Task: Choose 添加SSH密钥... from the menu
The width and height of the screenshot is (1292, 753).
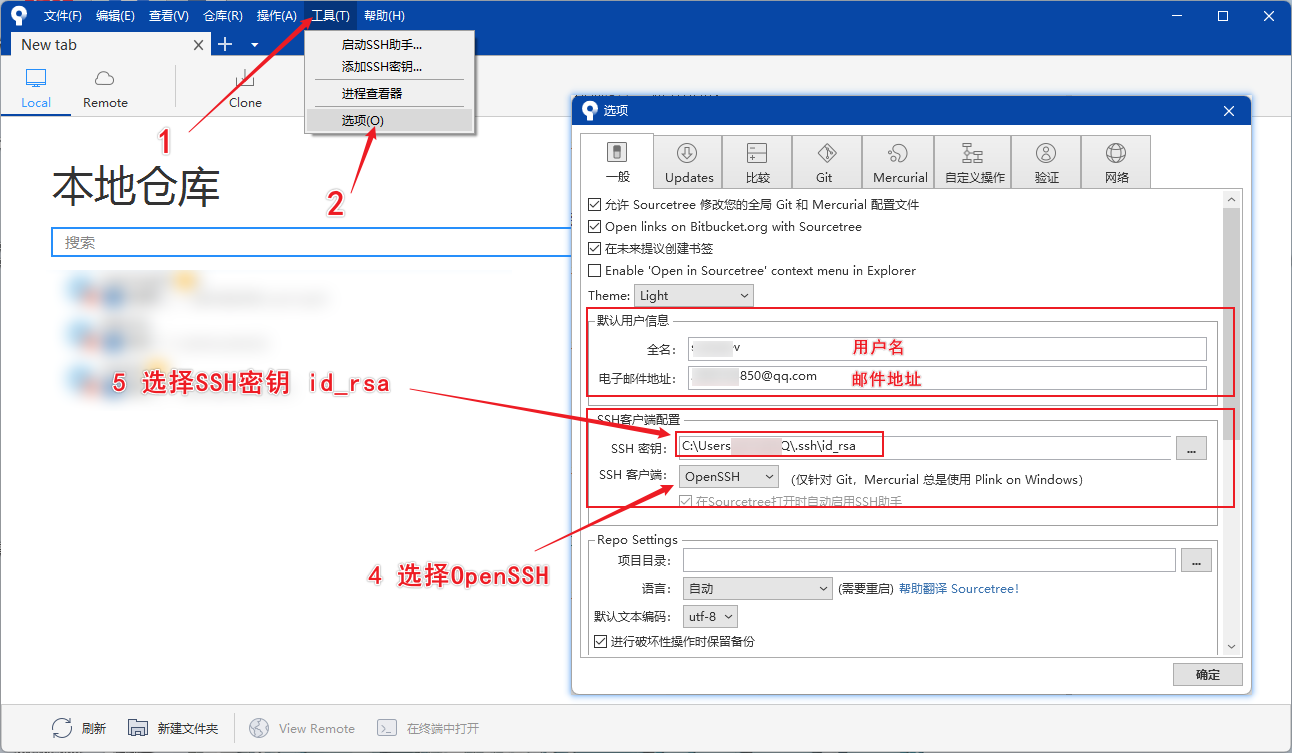Action: point(389,67)
